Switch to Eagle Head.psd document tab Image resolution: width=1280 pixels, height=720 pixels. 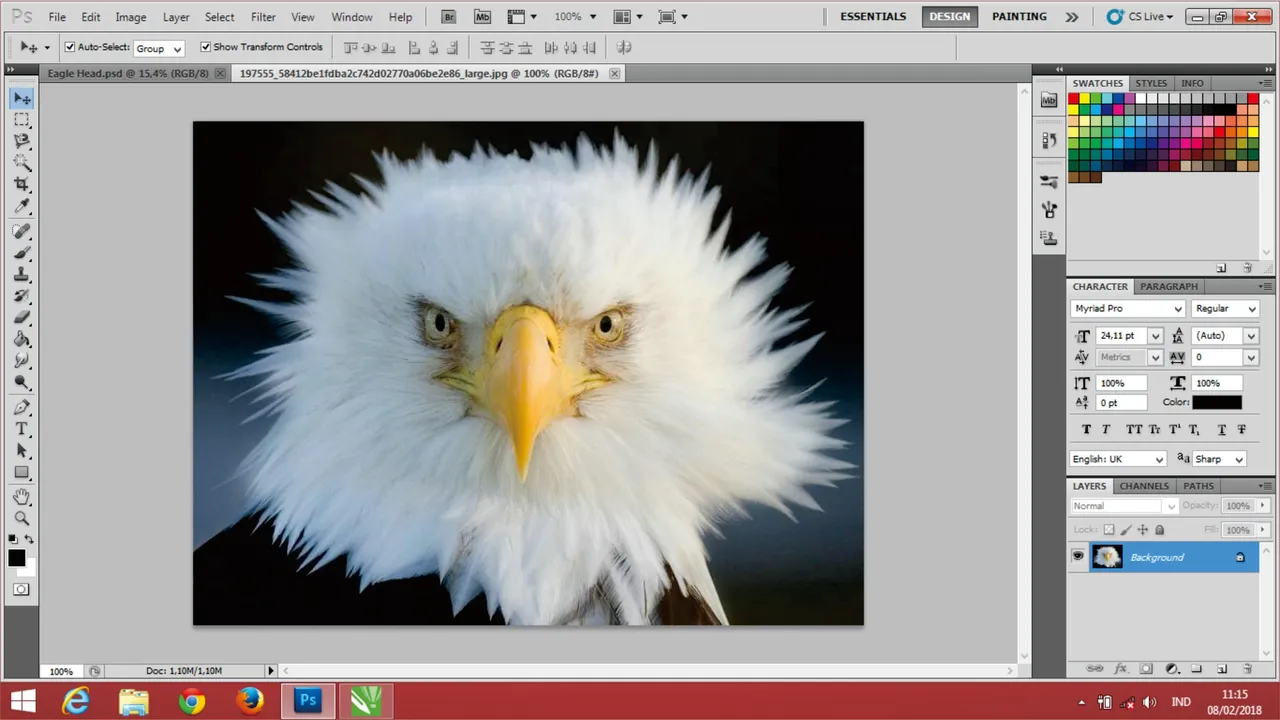129,74
